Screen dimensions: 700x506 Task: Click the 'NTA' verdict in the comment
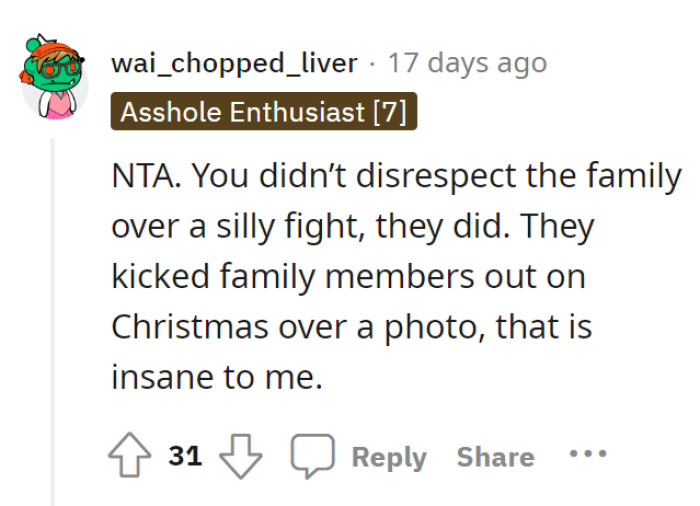coord(143,177)
